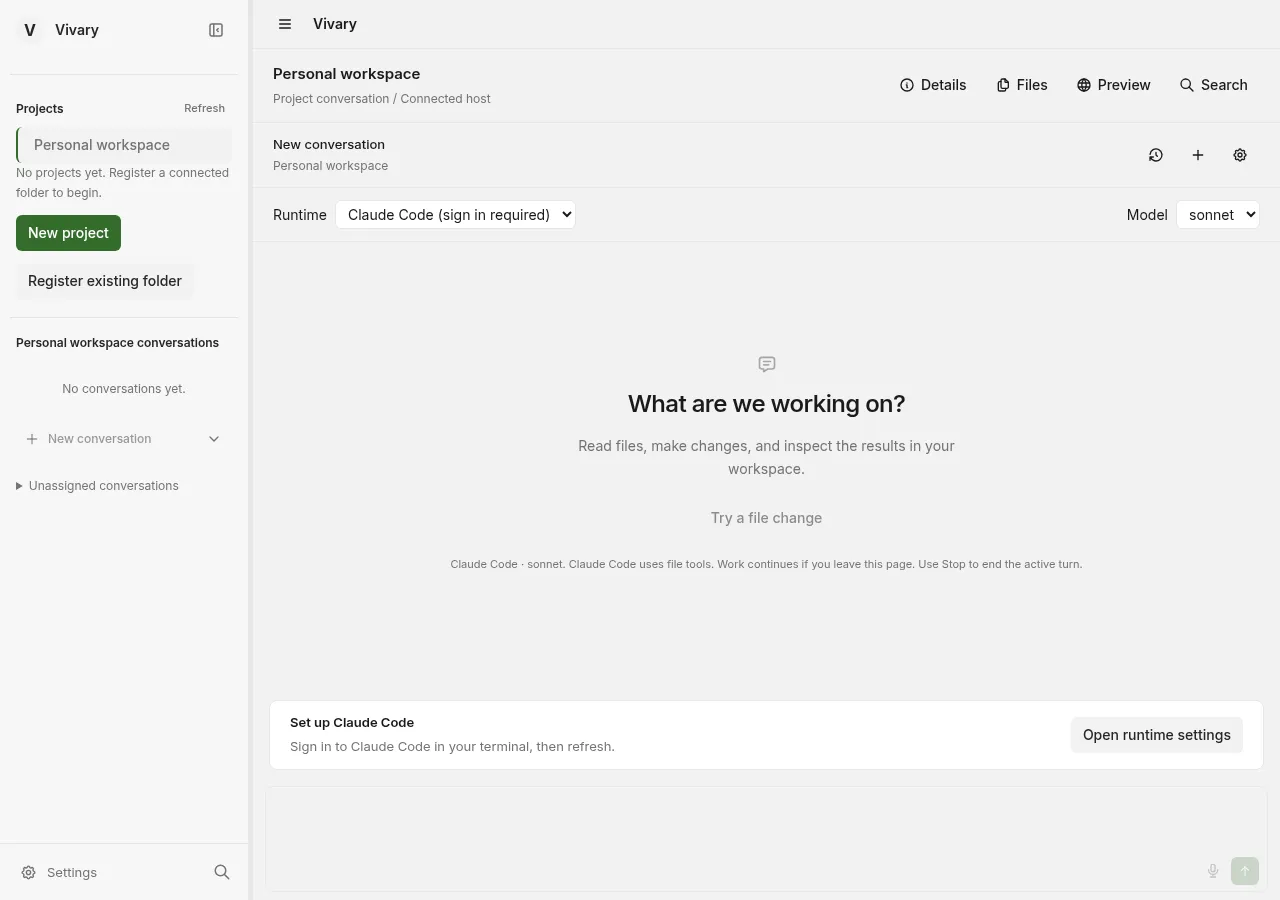Screen dimensions: 1280x900
Task: Click the Personal workspace heading
Action: 346,74
